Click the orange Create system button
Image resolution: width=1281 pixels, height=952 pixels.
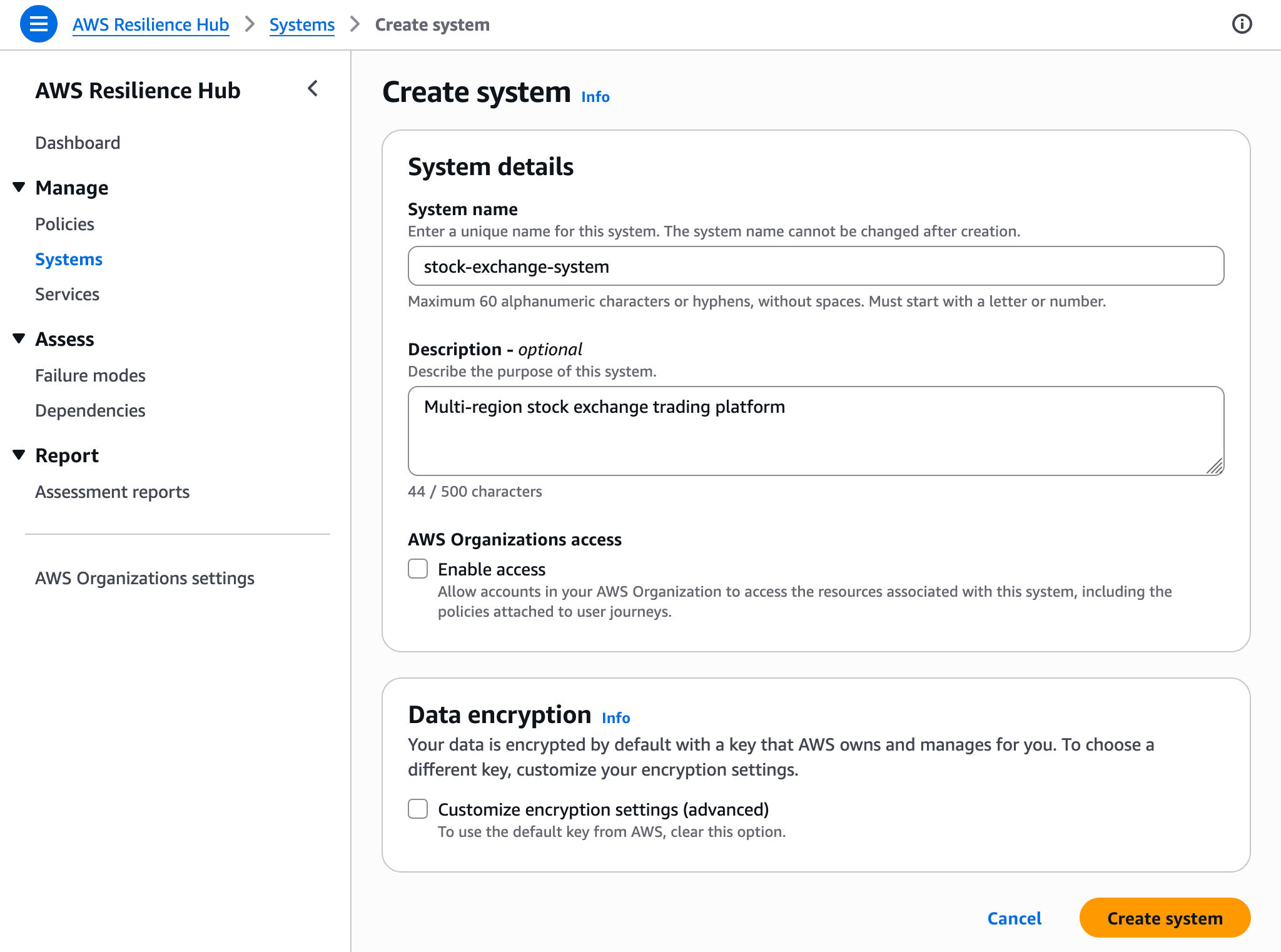click(x=1165, y=918)
